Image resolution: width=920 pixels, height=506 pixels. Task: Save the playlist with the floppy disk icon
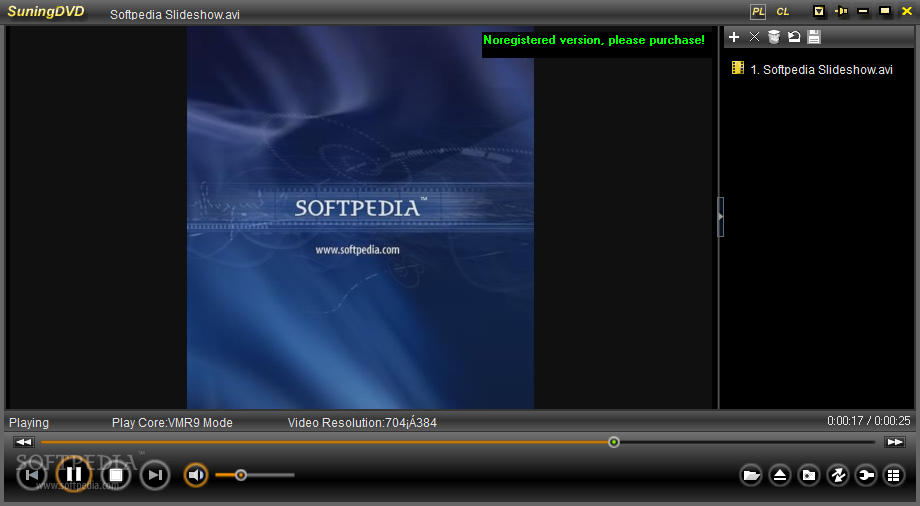tap(814, 37)
